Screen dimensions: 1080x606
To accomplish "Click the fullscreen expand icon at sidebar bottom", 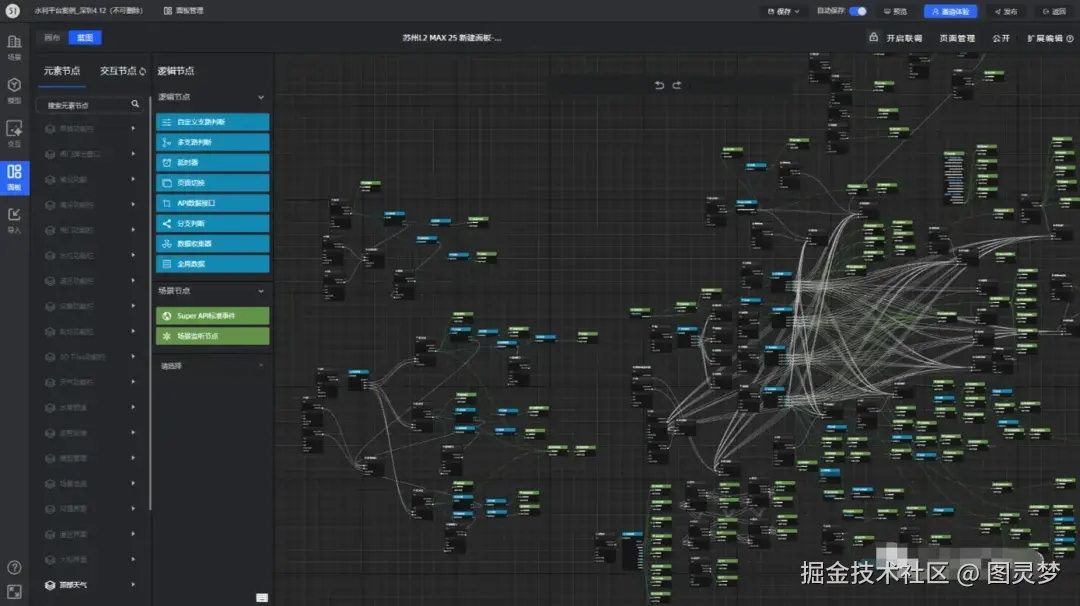I will coord(14,592).
